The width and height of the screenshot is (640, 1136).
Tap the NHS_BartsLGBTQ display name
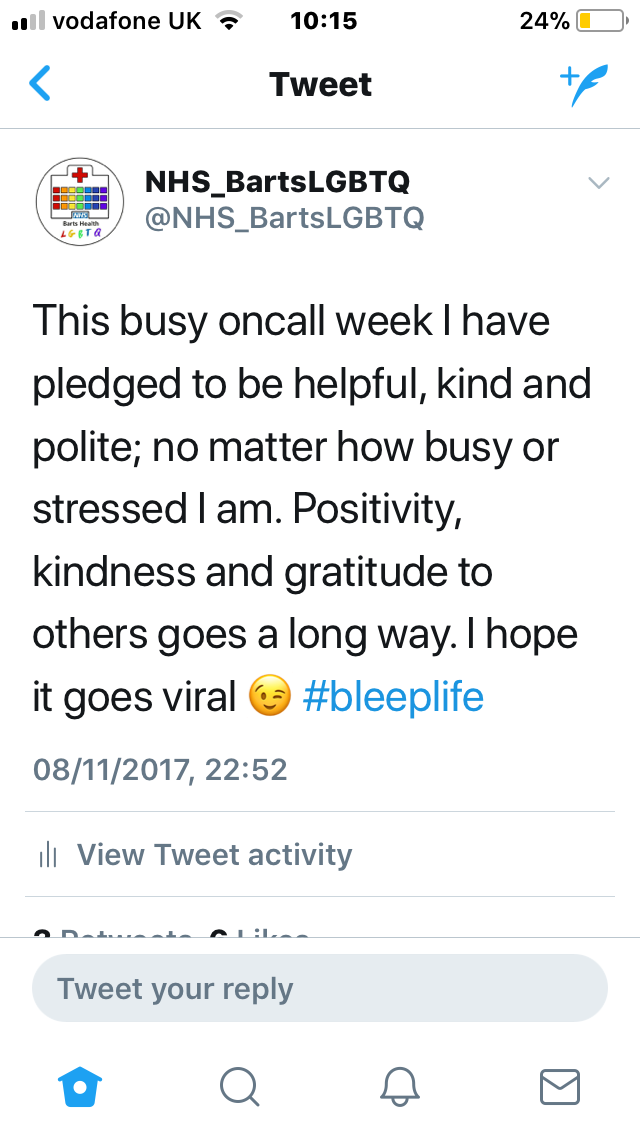pos(277,181)
